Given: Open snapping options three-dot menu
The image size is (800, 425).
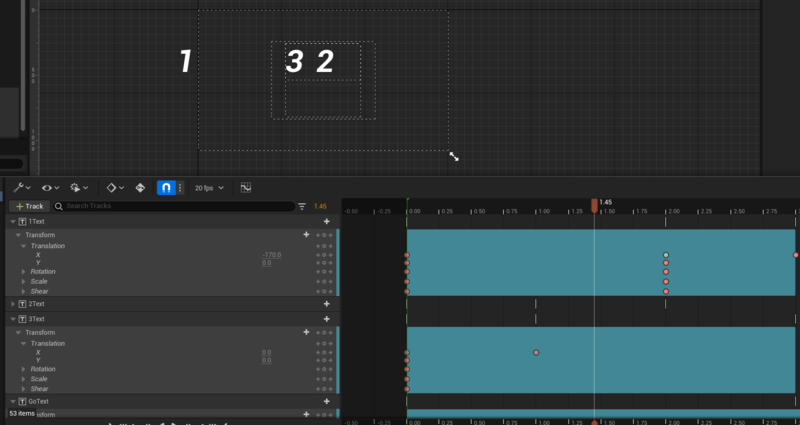Looking at the screenshot, I should (180, 188).
